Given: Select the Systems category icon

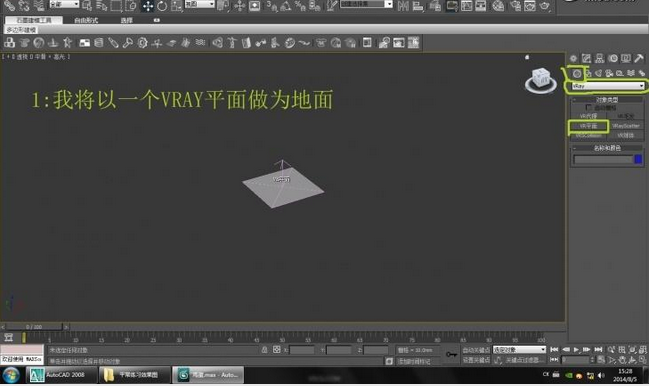Looking at the screenshot, I should tap(642, 74).
